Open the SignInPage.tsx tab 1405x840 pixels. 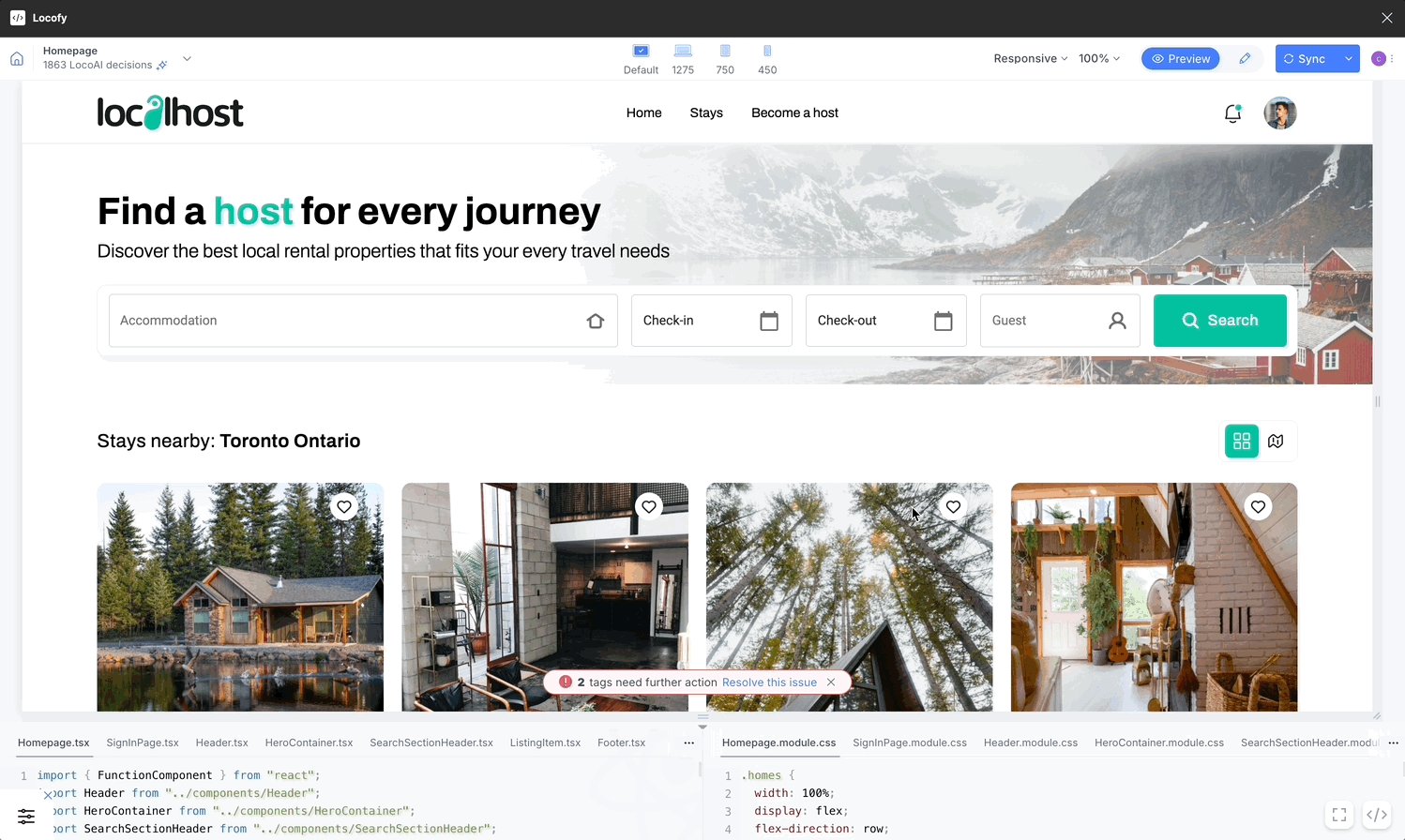point(143,742)
